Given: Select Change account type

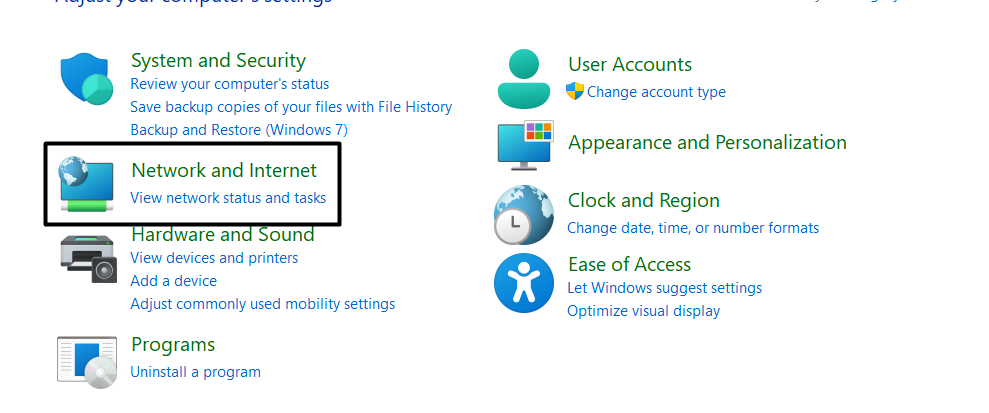Looking at the screenshot, I should tap(656, 92).
